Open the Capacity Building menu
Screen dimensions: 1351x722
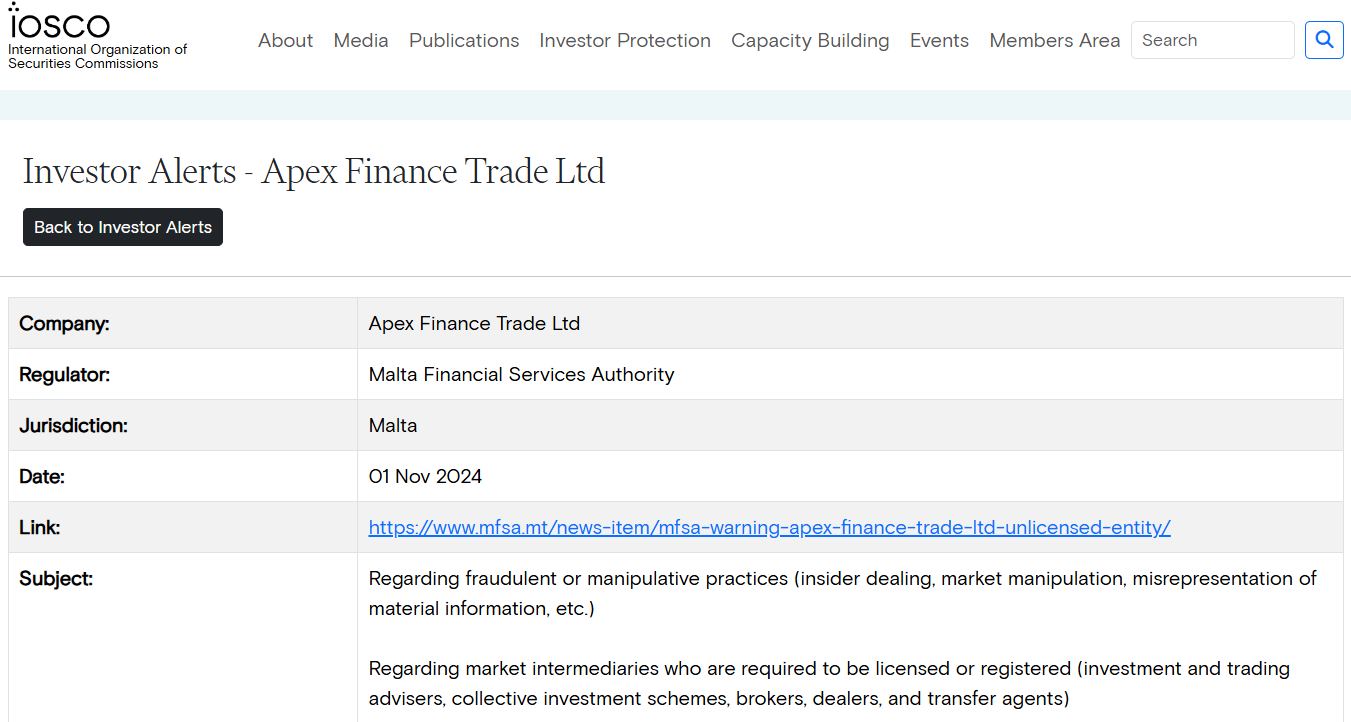pyautogui.click(x=810, y=41)
